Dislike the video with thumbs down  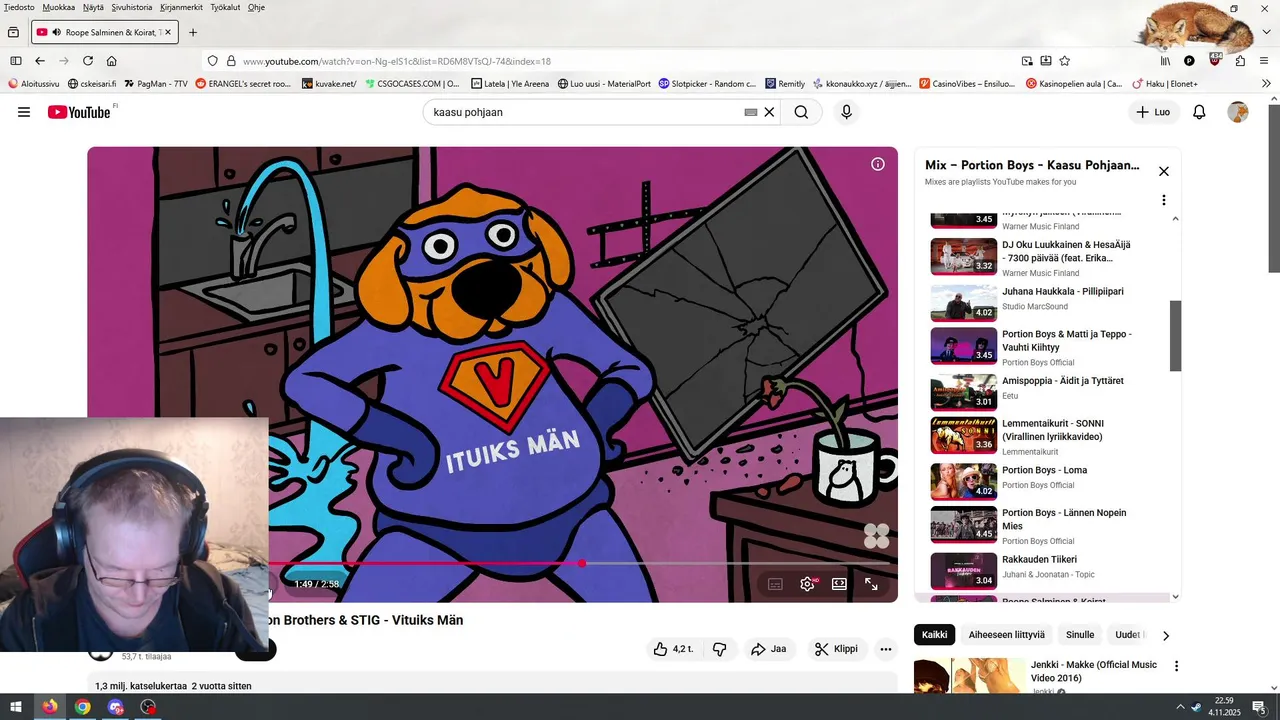(x=719, y=649)
